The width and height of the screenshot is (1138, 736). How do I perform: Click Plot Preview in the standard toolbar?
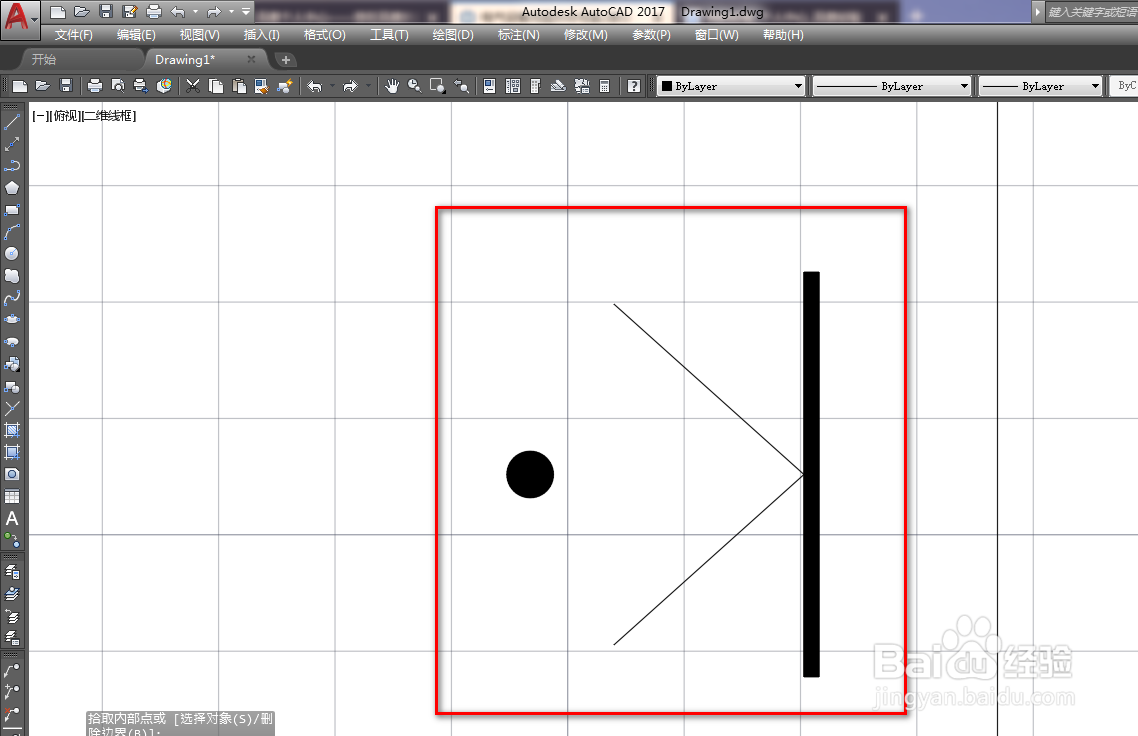[x=118, y=86]
